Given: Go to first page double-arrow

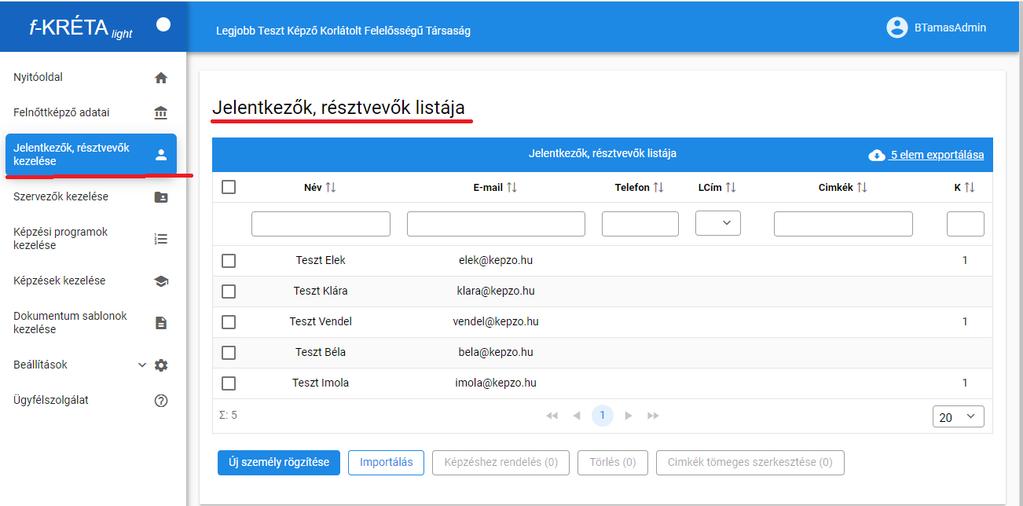Looking at the screenshot, I should (552, 416).
